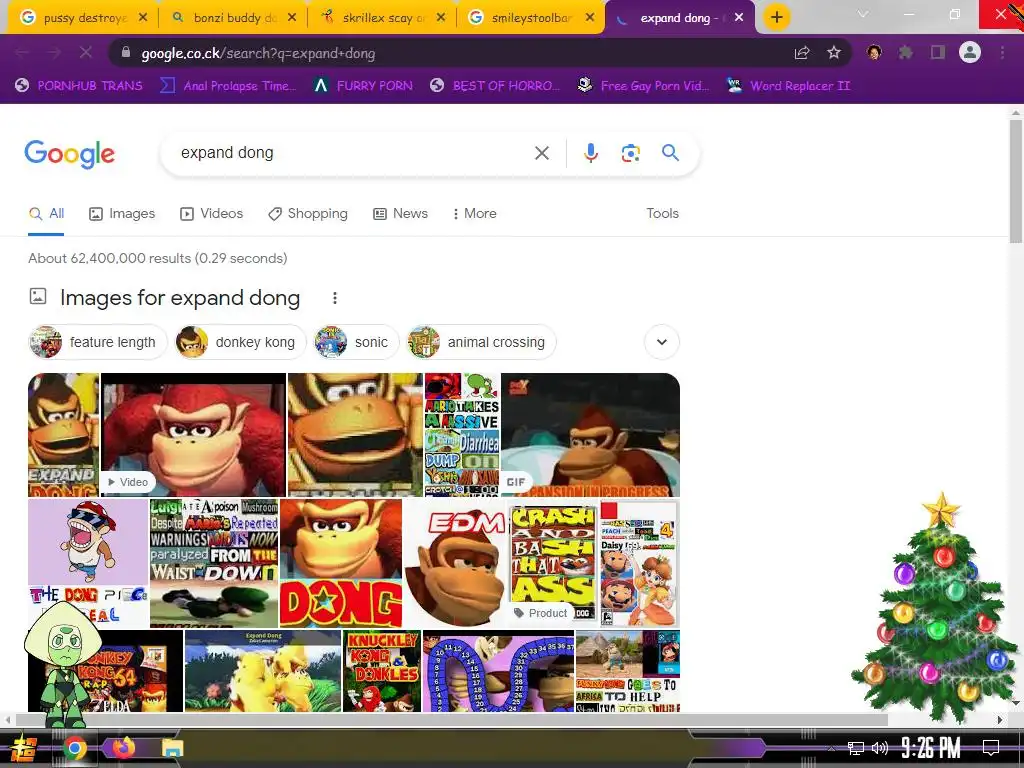Start voice search with the microphone

point(590,153)
